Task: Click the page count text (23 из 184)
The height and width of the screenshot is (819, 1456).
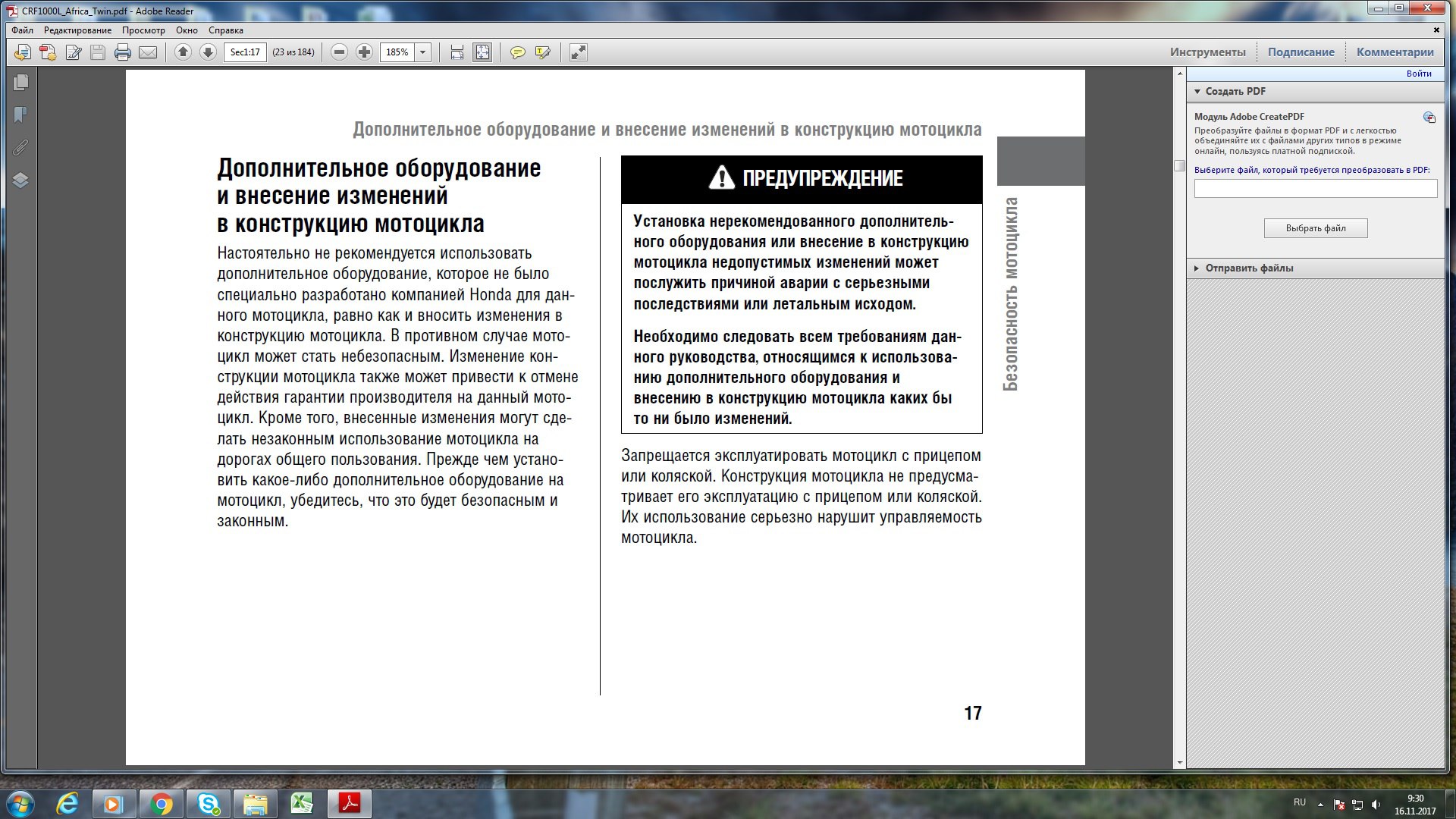Action: click(293, 52)
